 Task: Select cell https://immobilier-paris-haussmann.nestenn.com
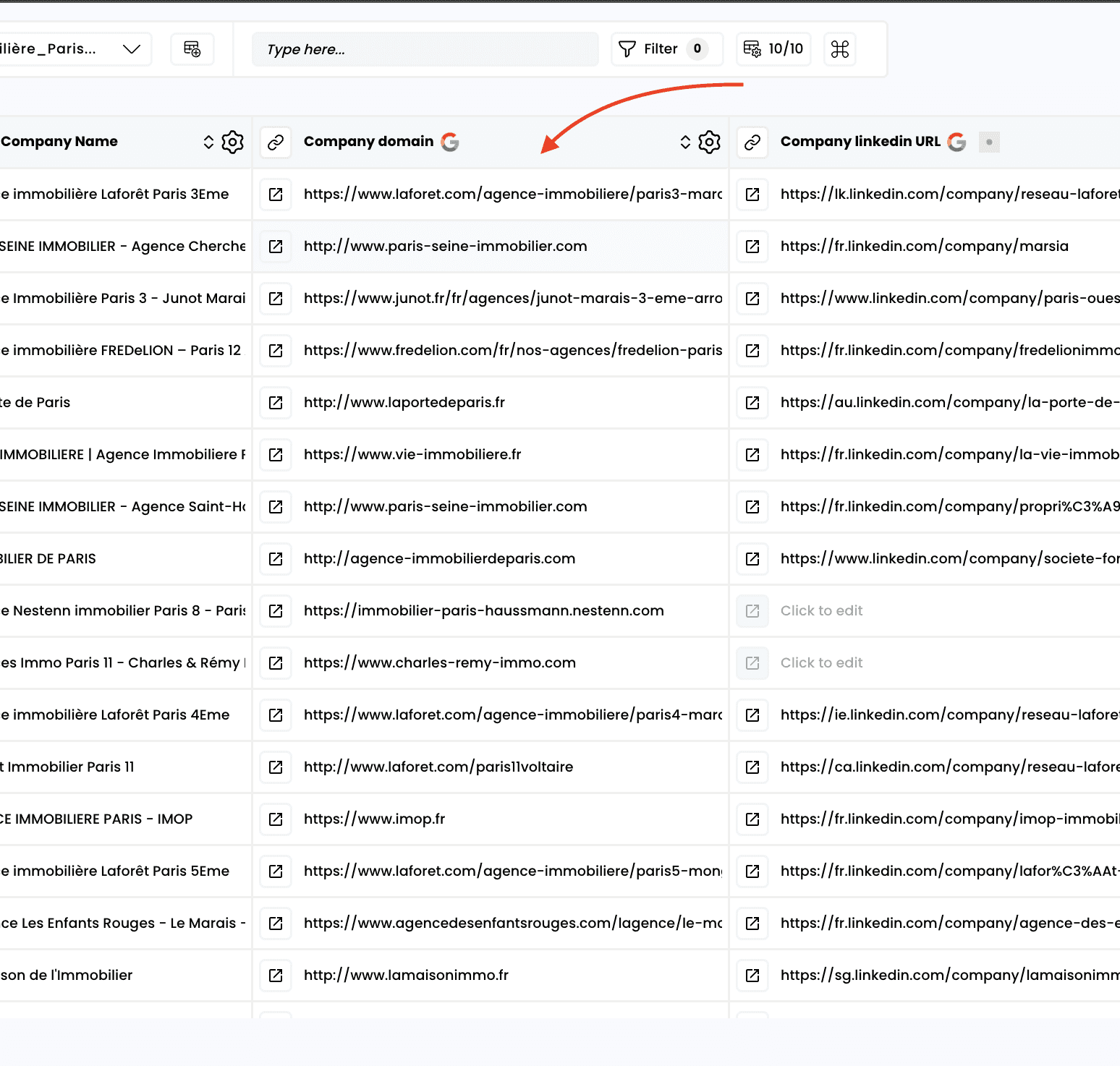[x=484, y=610]
